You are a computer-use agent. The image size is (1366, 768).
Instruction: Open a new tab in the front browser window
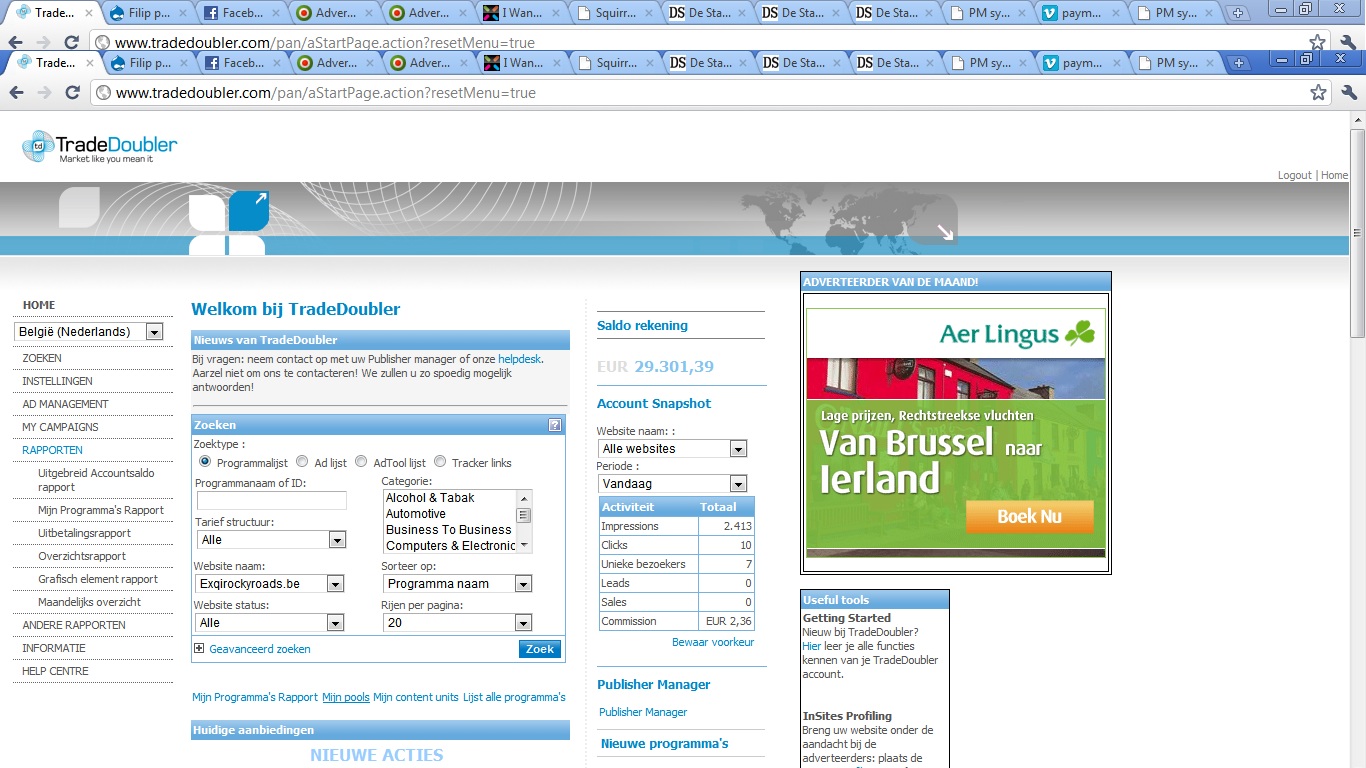point(1238,63)
